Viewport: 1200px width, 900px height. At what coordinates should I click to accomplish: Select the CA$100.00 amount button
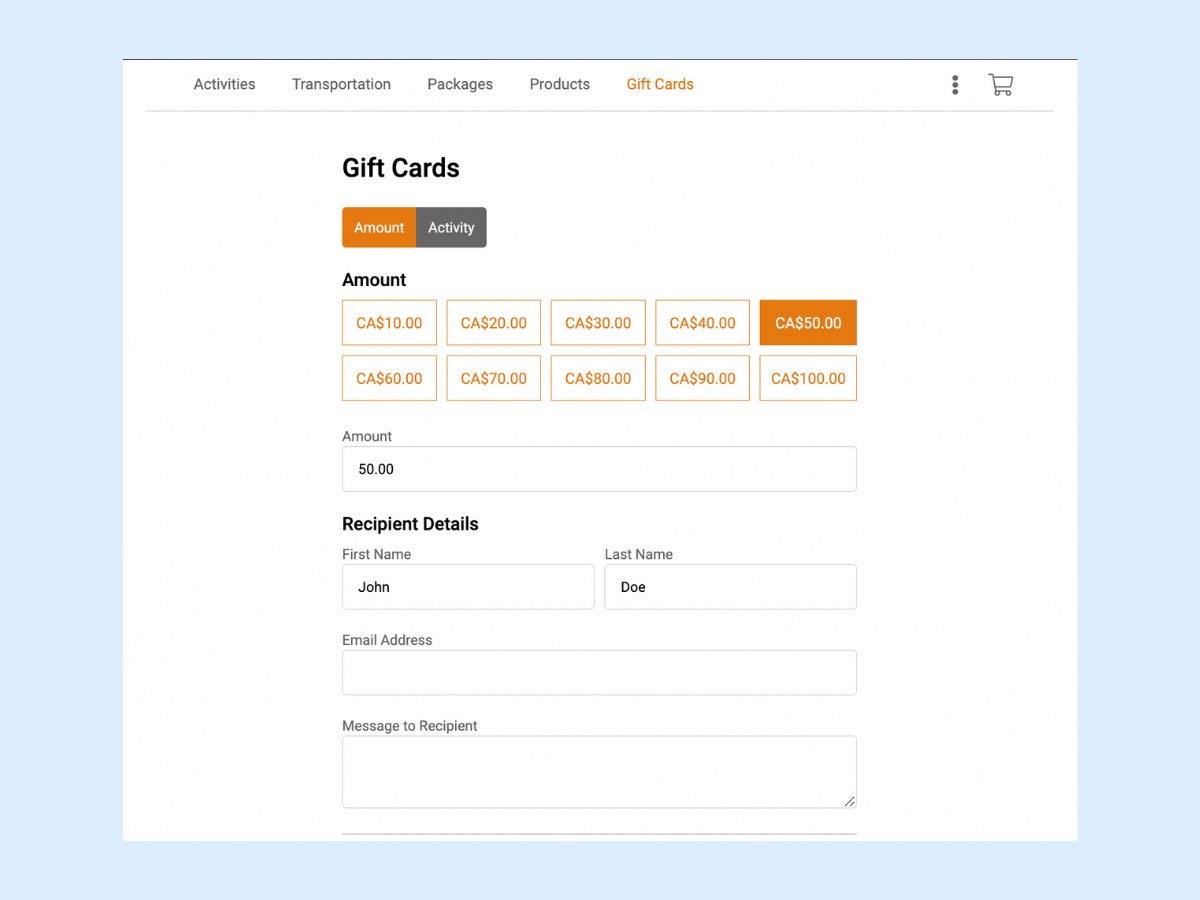pyautogui.click(x=807, y=378)
